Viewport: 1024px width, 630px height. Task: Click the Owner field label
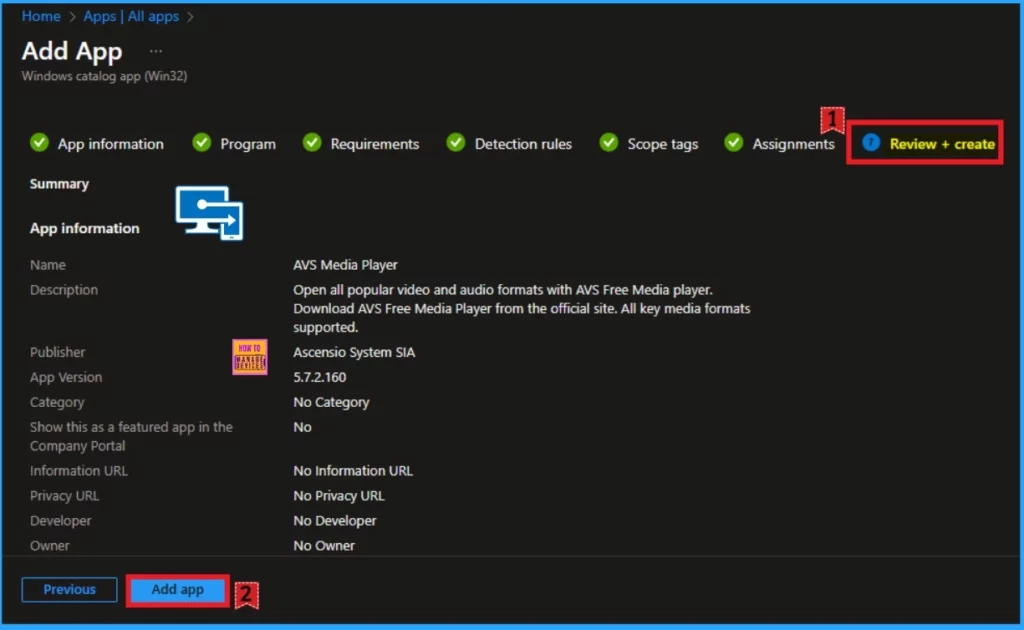50,546
